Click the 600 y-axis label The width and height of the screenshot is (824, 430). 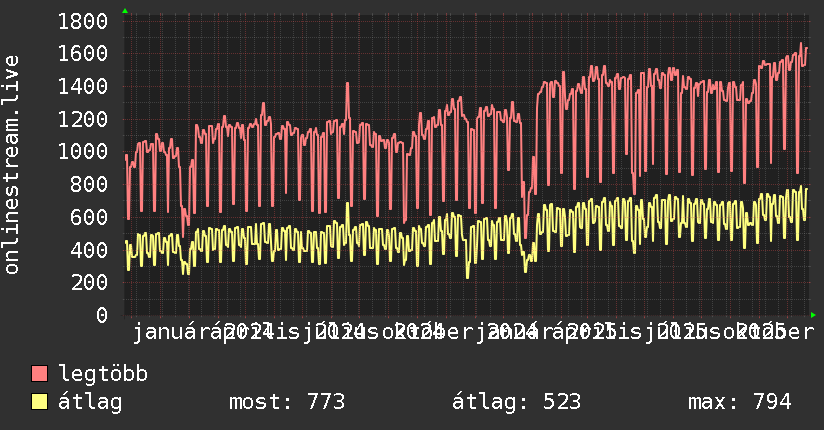coord(89,217)
